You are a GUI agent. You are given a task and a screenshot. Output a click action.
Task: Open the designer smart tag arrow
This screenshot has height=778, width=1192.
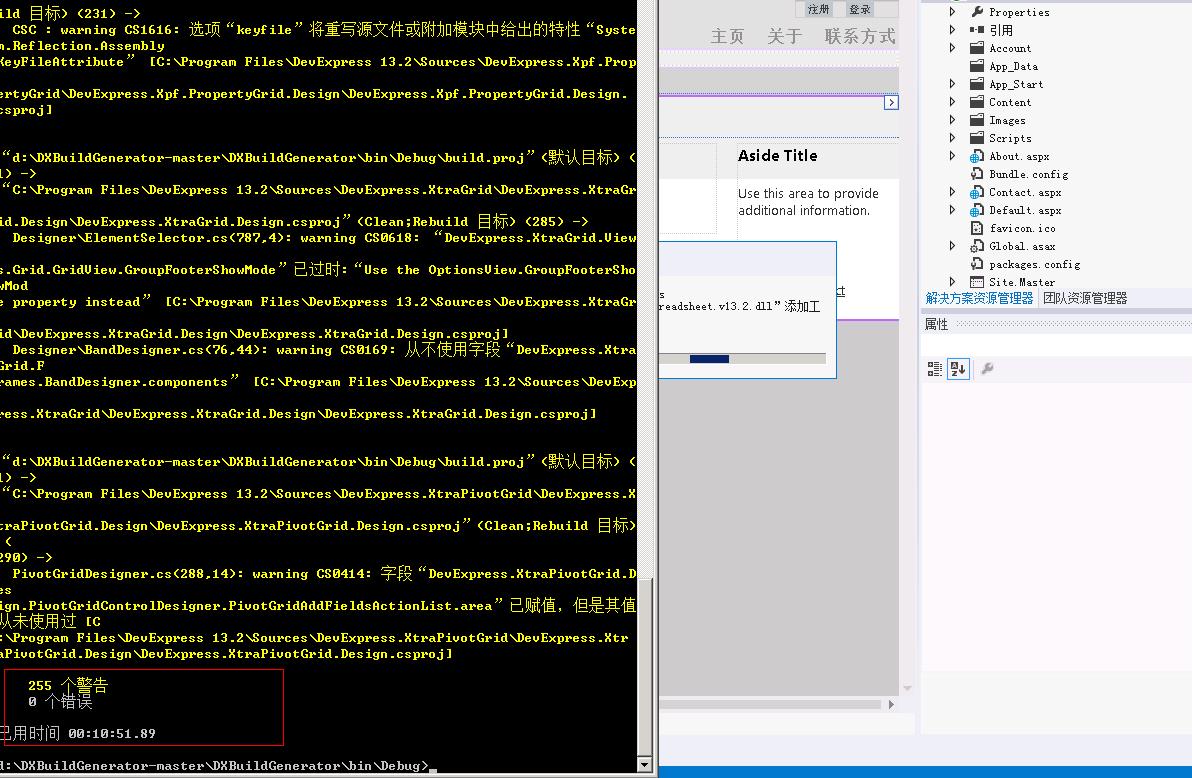(891, 103)
